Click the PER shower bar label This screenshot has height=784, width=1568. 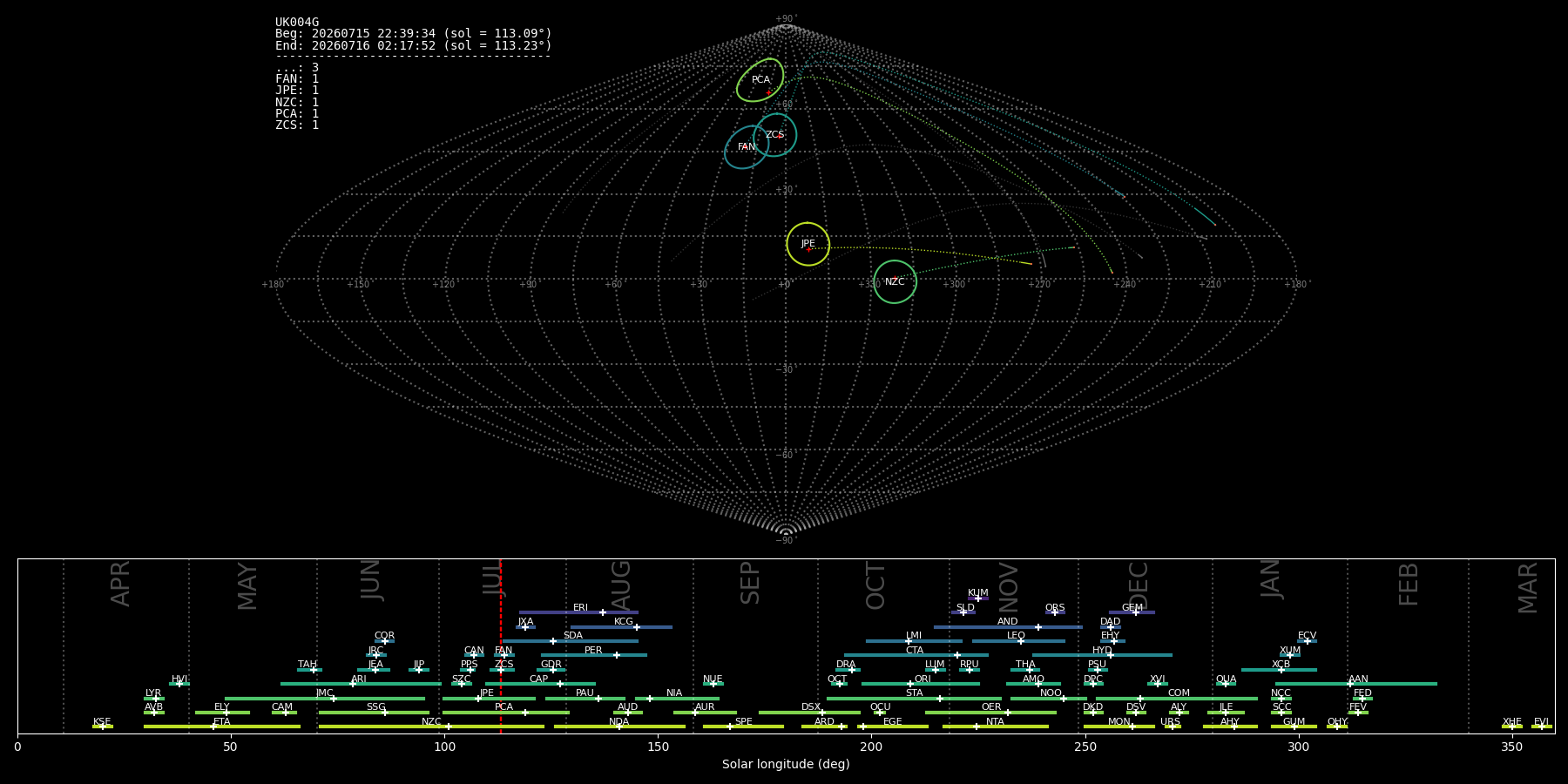pyautogui.click(x=593, y=651)
